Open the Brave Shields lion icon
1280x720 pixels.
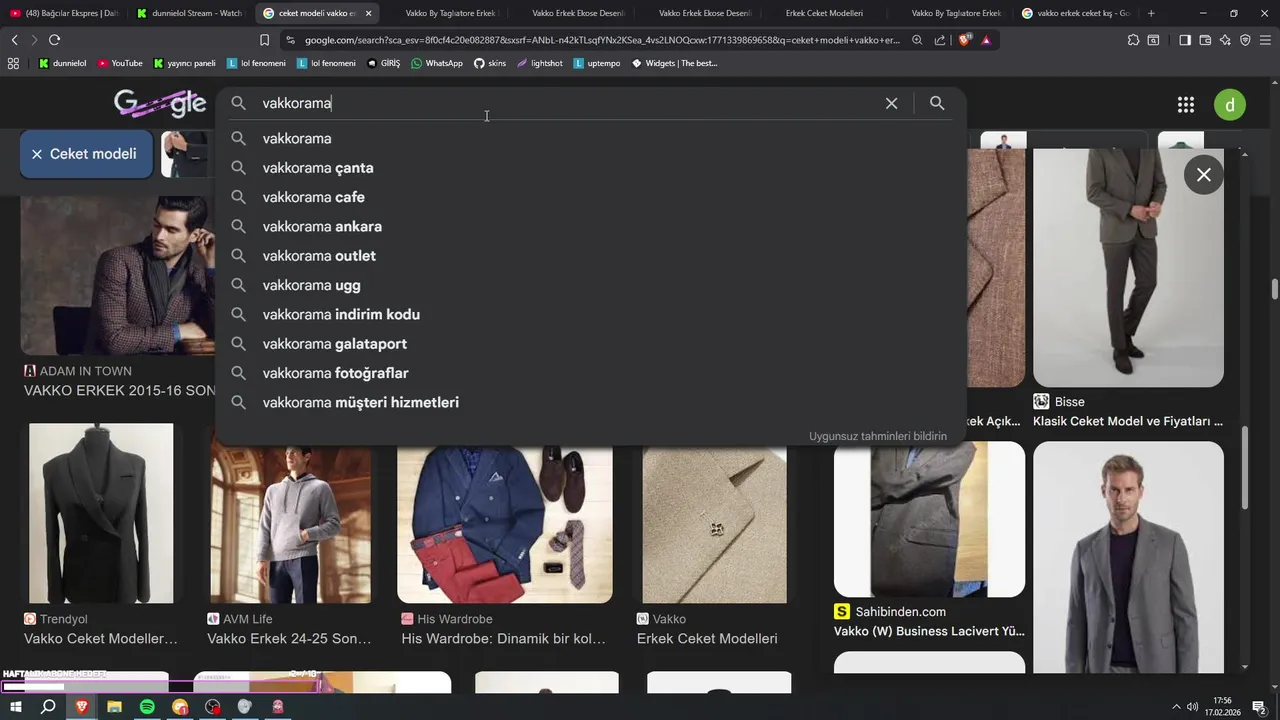(965, 40)
